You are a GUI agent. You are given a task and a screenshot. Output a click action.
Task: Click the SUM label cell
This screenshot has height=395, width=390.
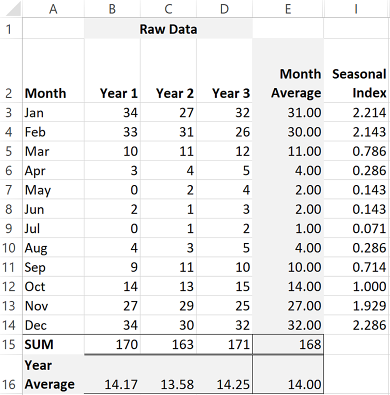tap(53, 344)
